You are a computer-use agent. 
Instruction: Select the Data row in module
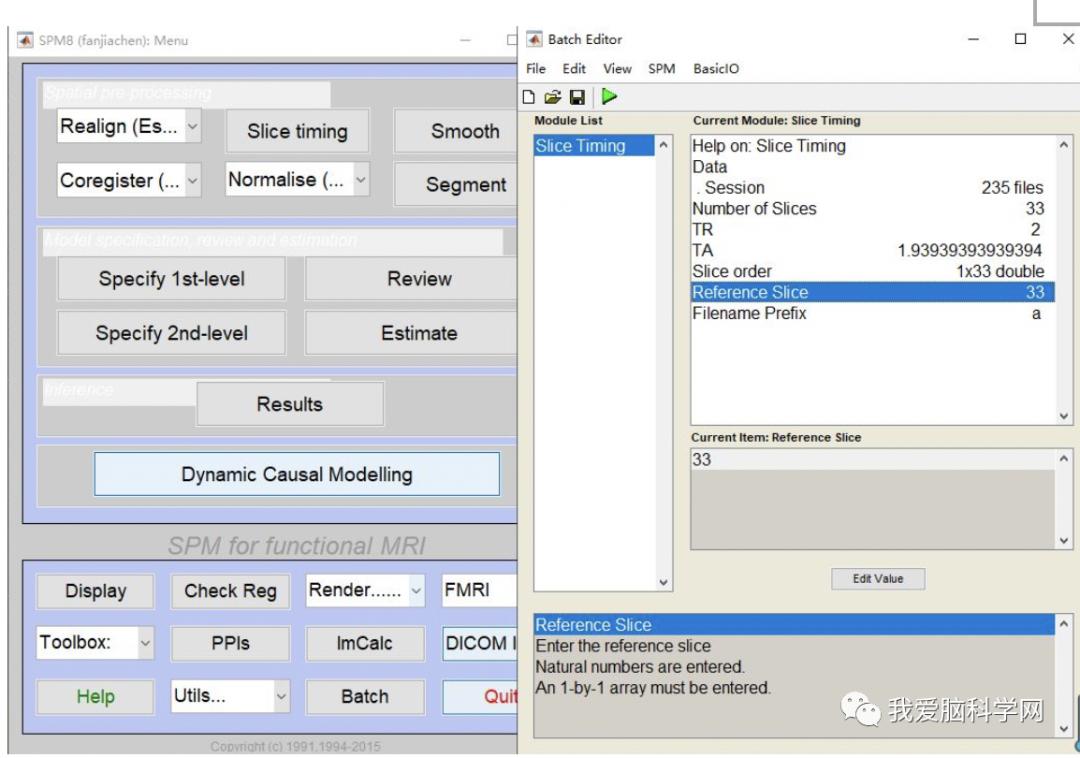click(873, 167)
